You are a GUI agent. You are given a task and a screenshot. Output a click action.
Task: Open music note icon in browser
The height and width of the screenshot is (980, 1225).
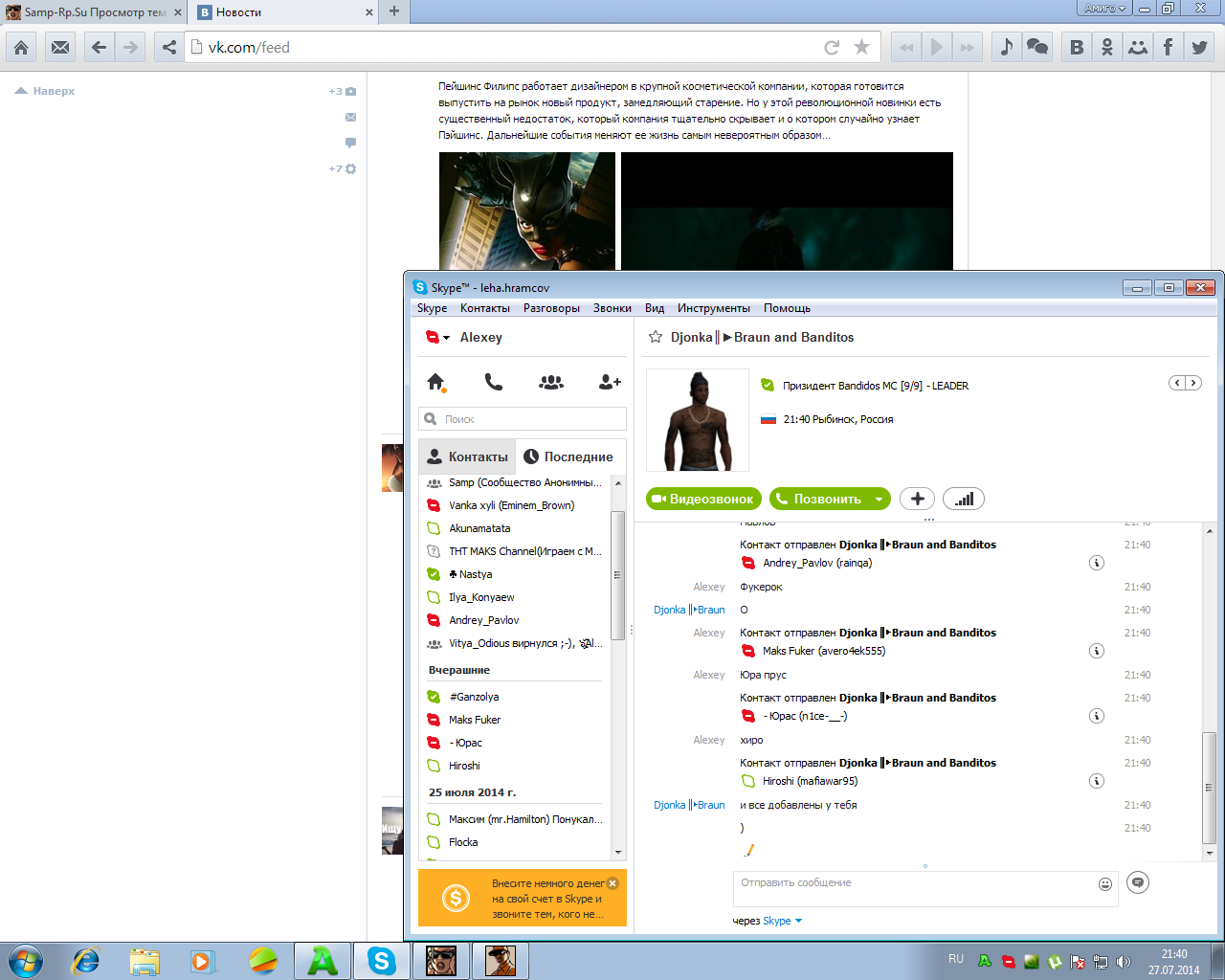coord(1006,47)
